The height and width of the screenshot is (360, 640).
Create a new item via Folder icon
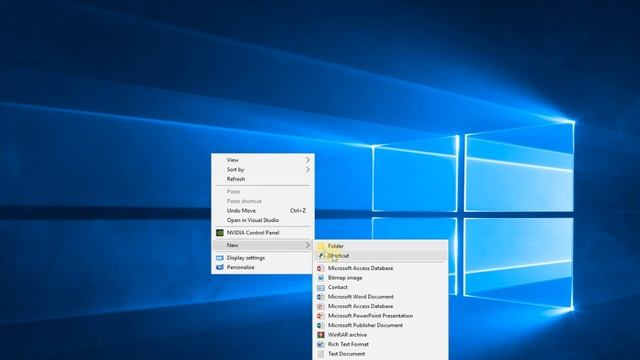tap(321, 246)
